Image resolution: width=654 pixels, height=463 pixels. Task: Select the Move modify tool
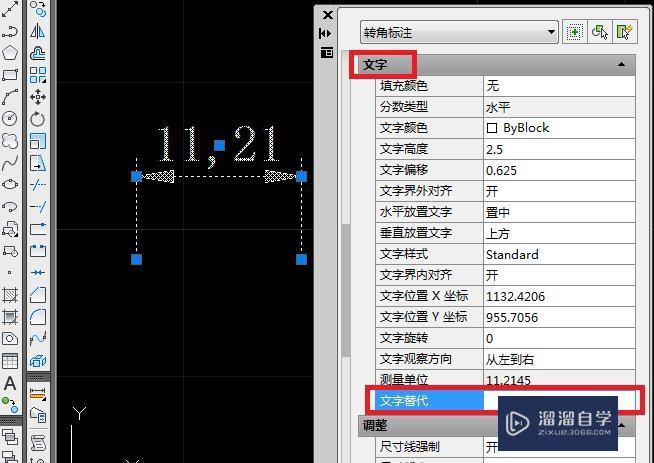pos(38,97)
